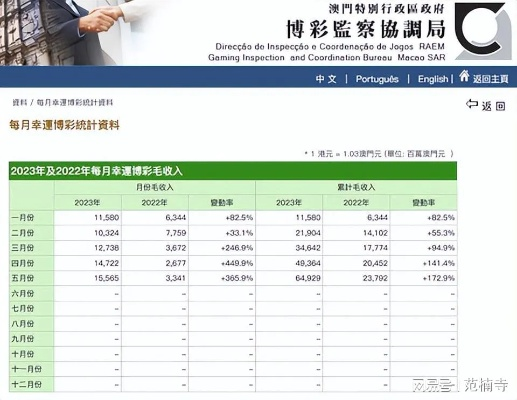This screenshot has width=517, height=400.
Task: Click the +33.1% monthly change cell
Action: [239, 233]
